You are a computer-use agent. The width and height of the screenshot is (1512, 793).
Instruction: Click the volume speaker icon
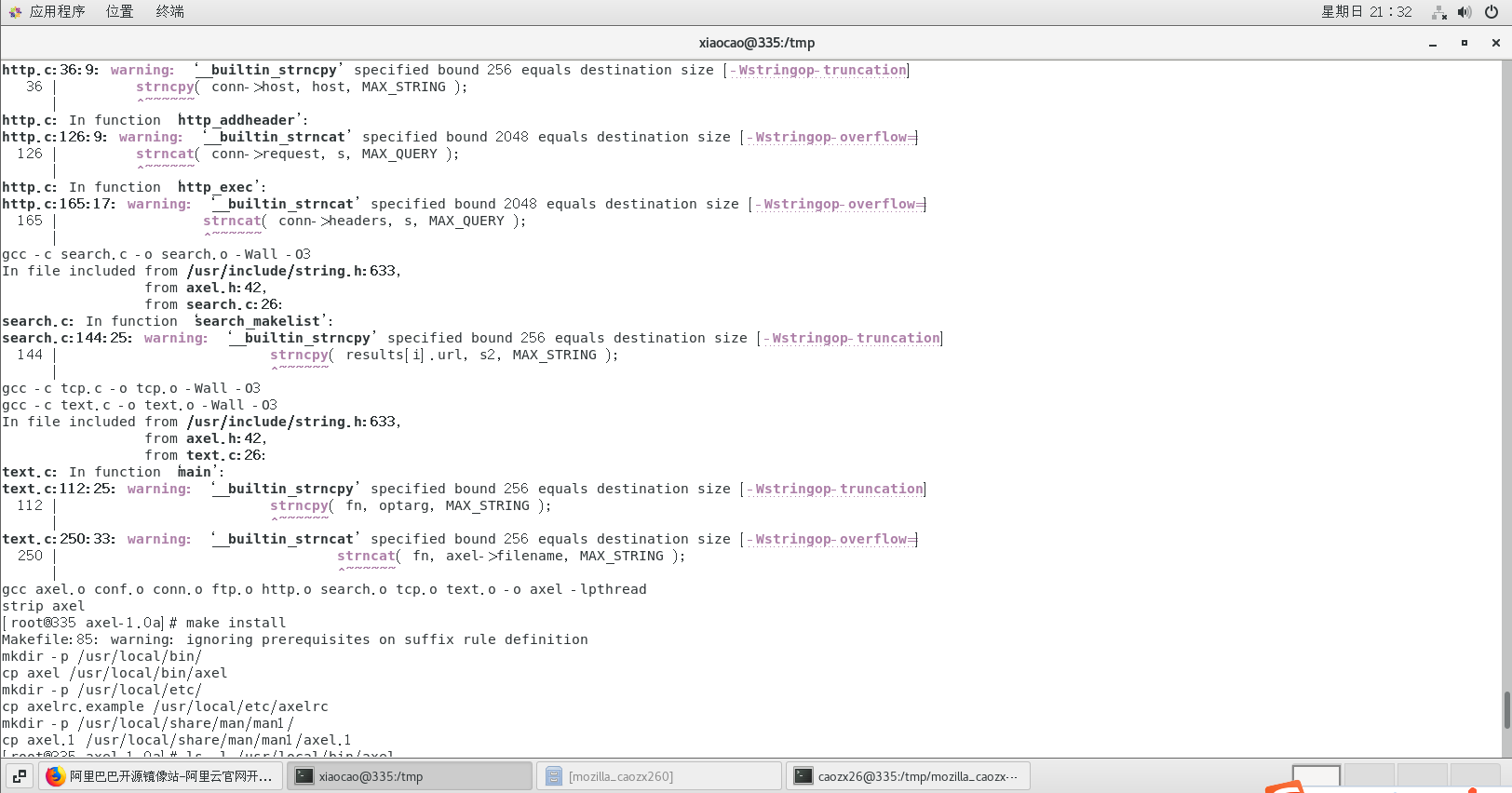(x=1465, y=12)
